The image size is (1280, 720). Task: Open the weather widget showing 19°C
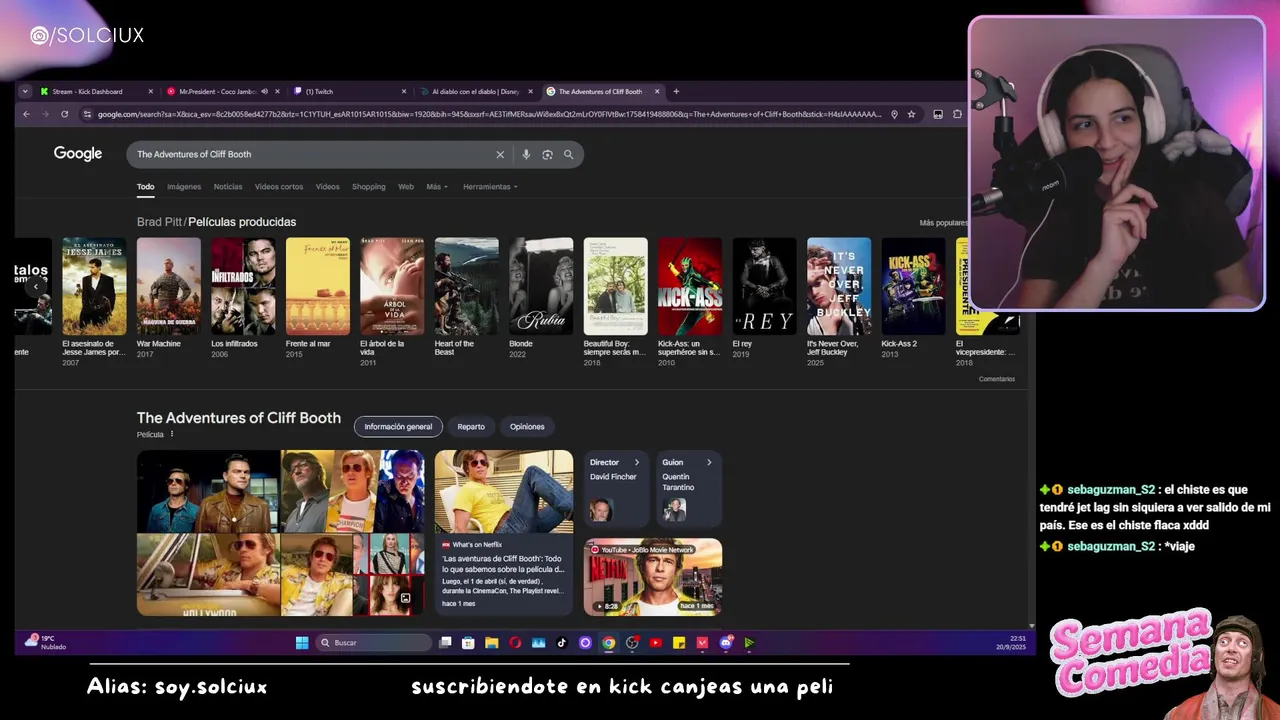click(45, 642)
